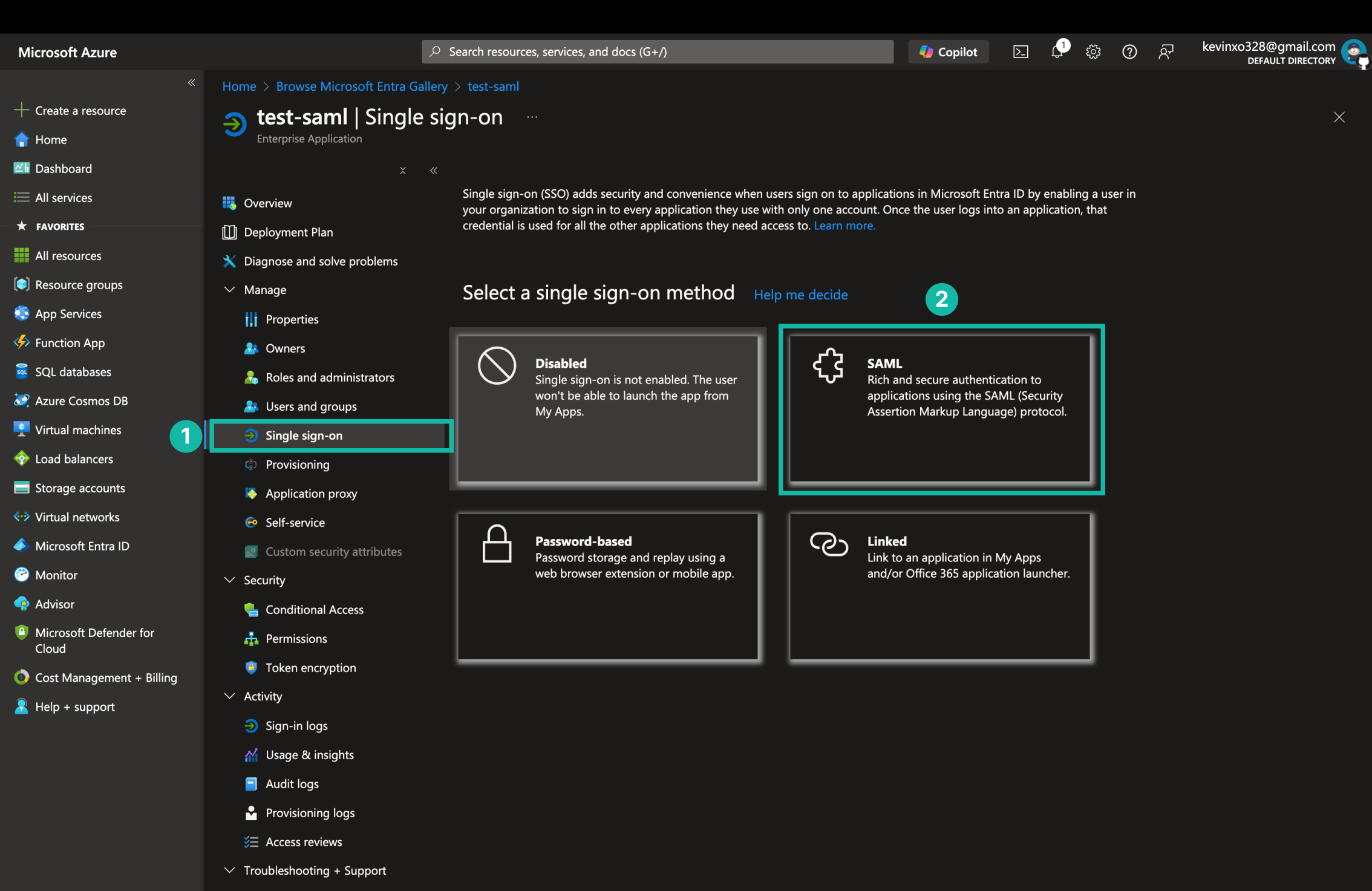Screen dimensions: 1372x891
Task: Click the Load balancers diamond icon
Action: click(x=22, y=459)
